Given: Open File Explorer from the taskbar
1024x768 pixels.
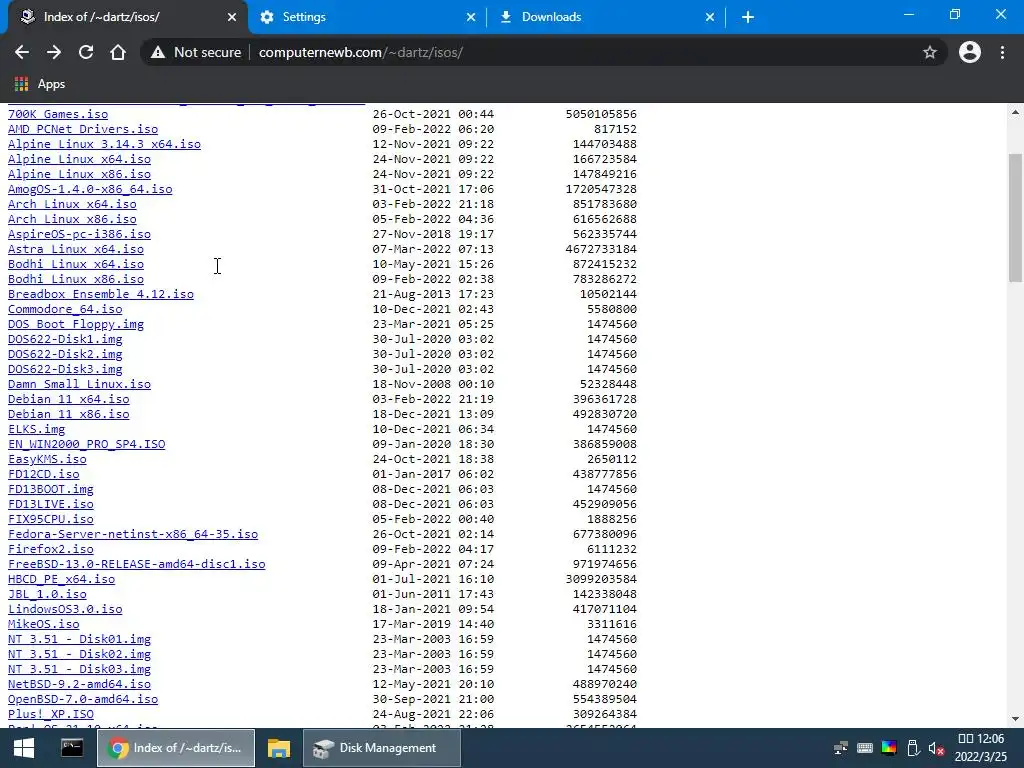Looking at the screenshot, I should tap(279, 748).
